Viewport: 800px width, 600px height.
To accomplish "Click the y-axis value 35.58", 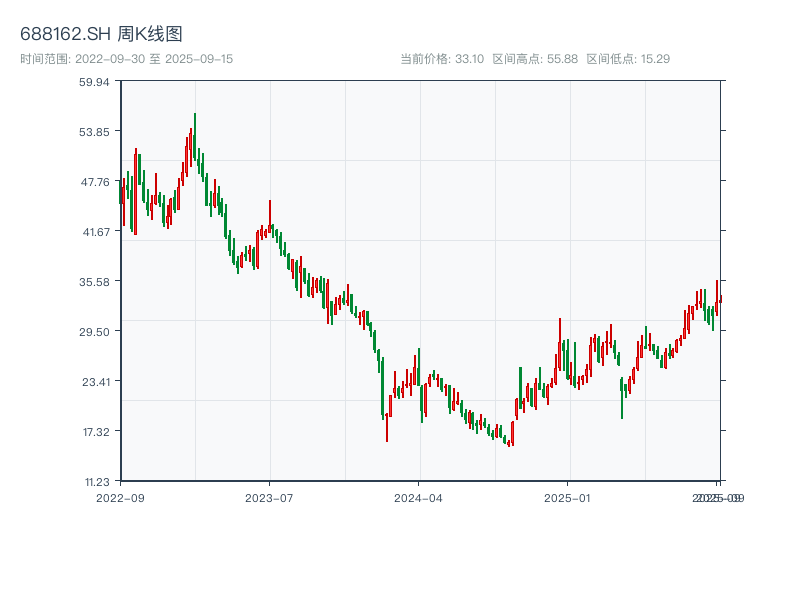I will coord(94,282).
